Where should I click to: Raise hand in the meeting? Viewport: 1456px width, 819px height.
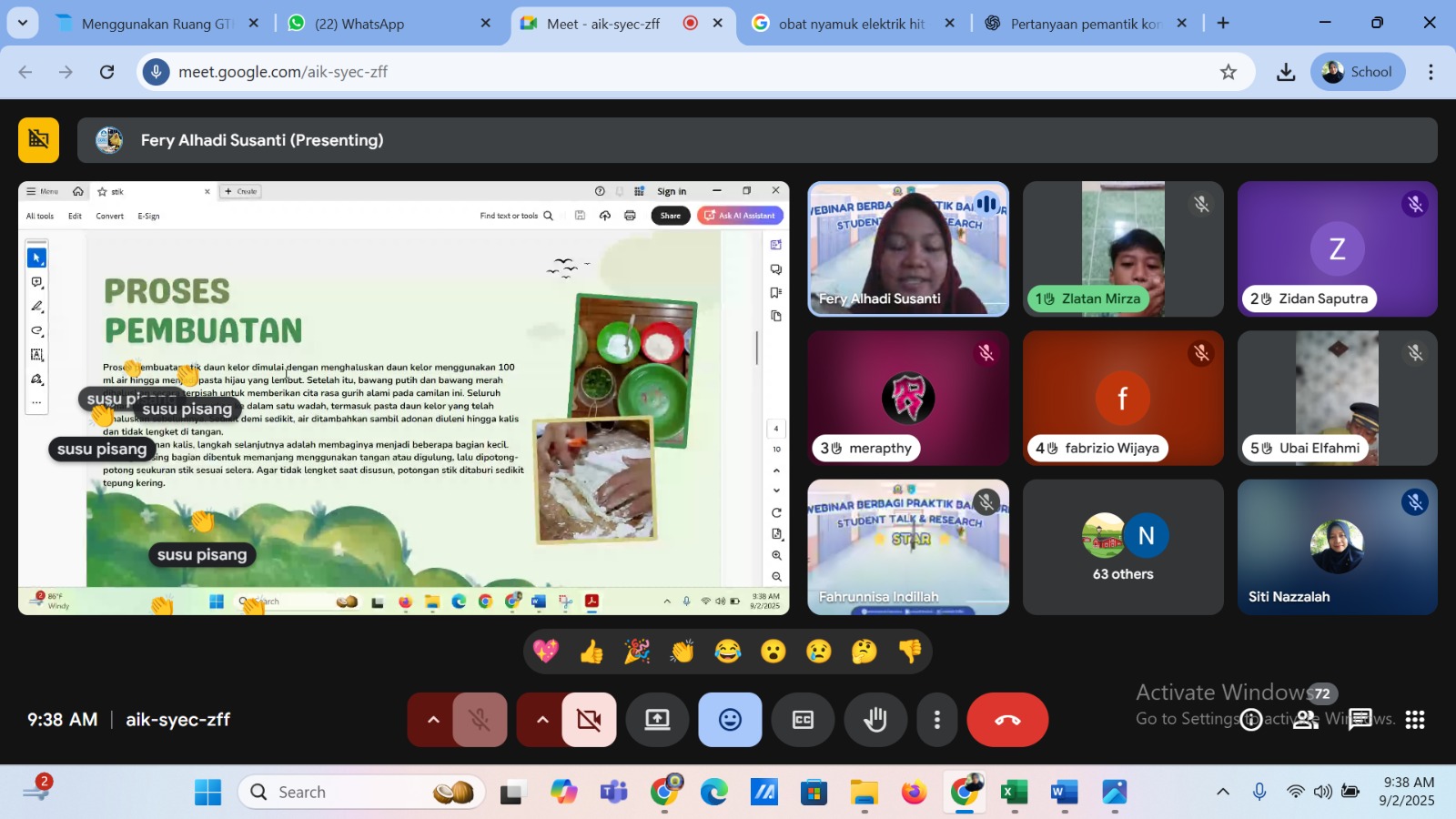pos(875,720)
